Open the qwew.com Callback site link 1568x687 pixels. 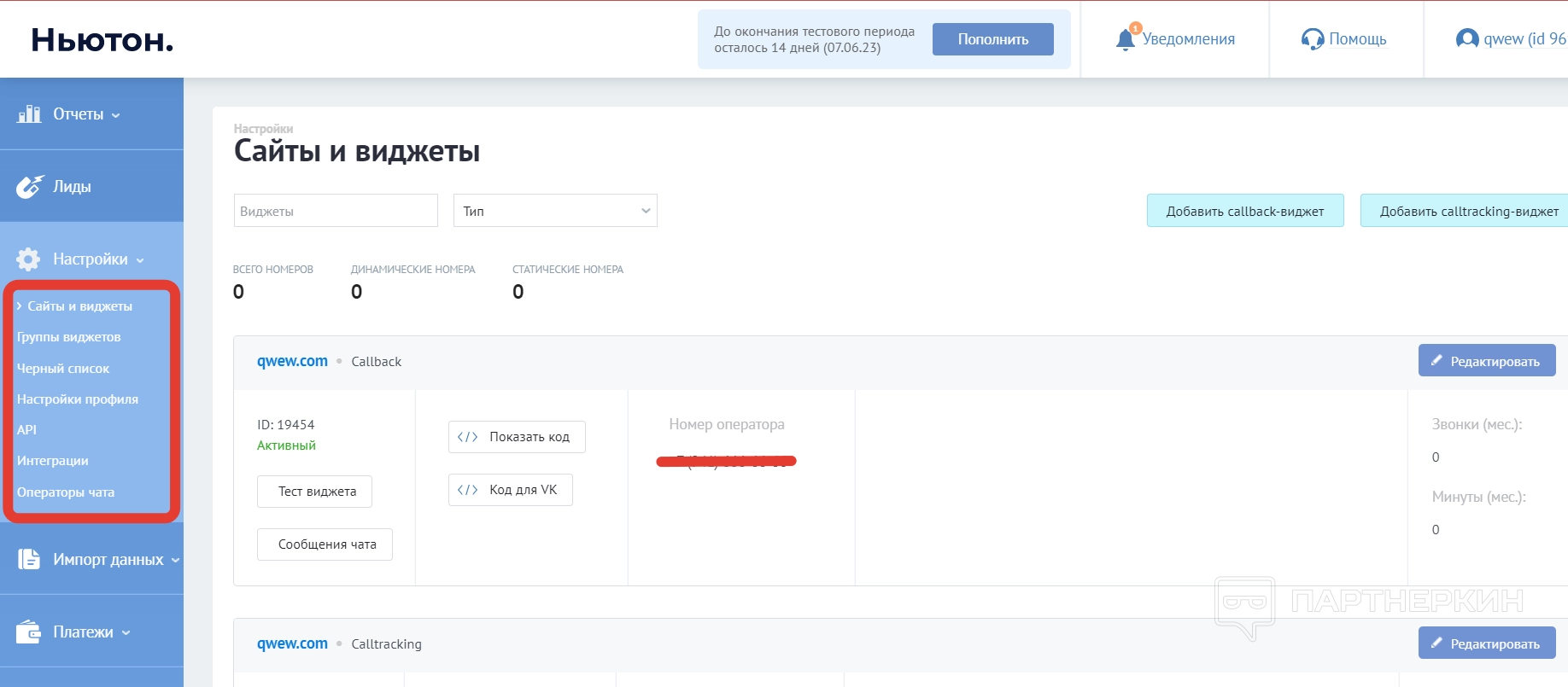[292, 361]
